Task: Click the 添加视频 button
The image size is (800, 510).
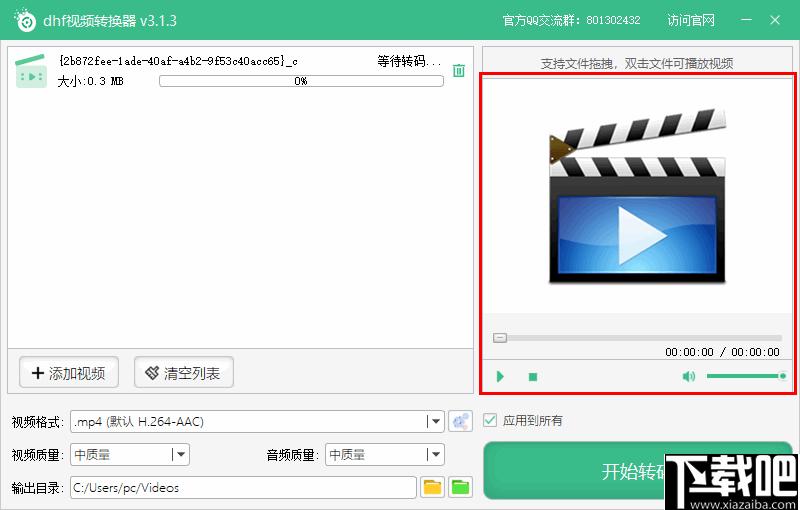Action: click(69, 373)
